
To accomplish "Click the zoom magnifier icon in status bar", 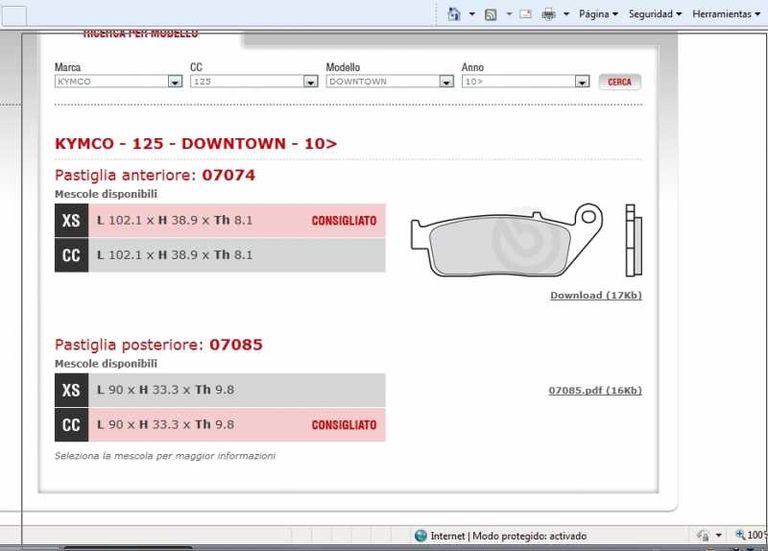I will tap(740, 536).
